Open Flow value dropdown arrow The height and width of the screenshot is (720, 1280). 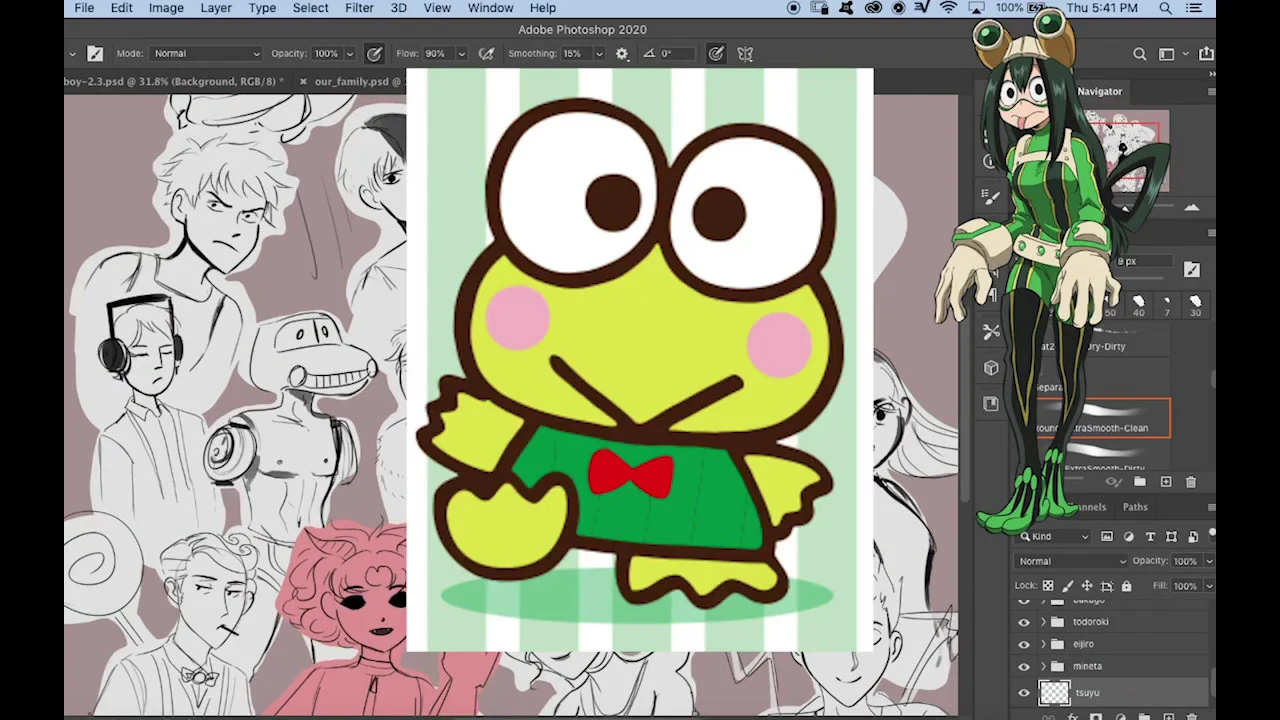tap(461, 54)
